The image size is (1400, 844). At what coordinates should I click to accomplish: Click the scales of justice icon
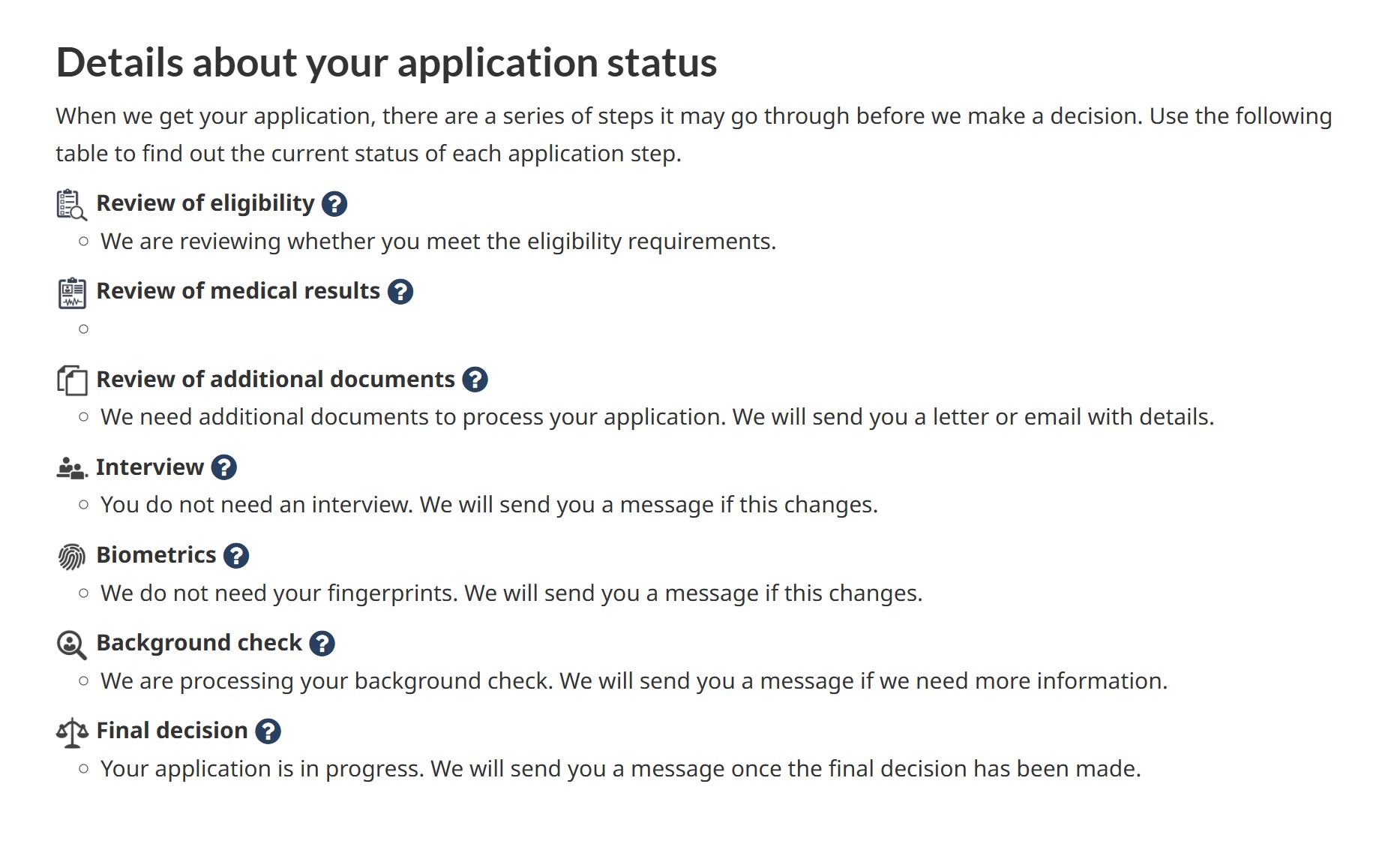click(x=72, y=732)
